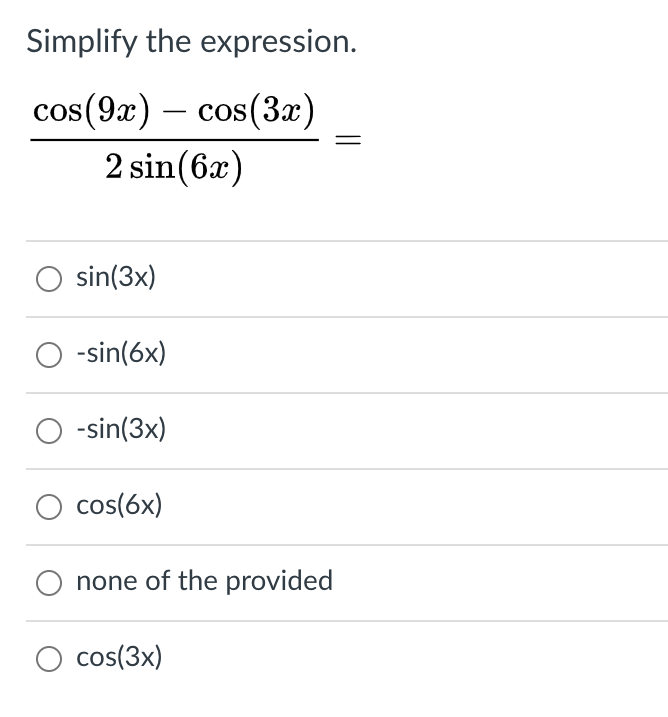Image resolution: width=668 pixels, height=717 pixels.
Task: Click the equals sign after the fraction
Action: point(348,140)
